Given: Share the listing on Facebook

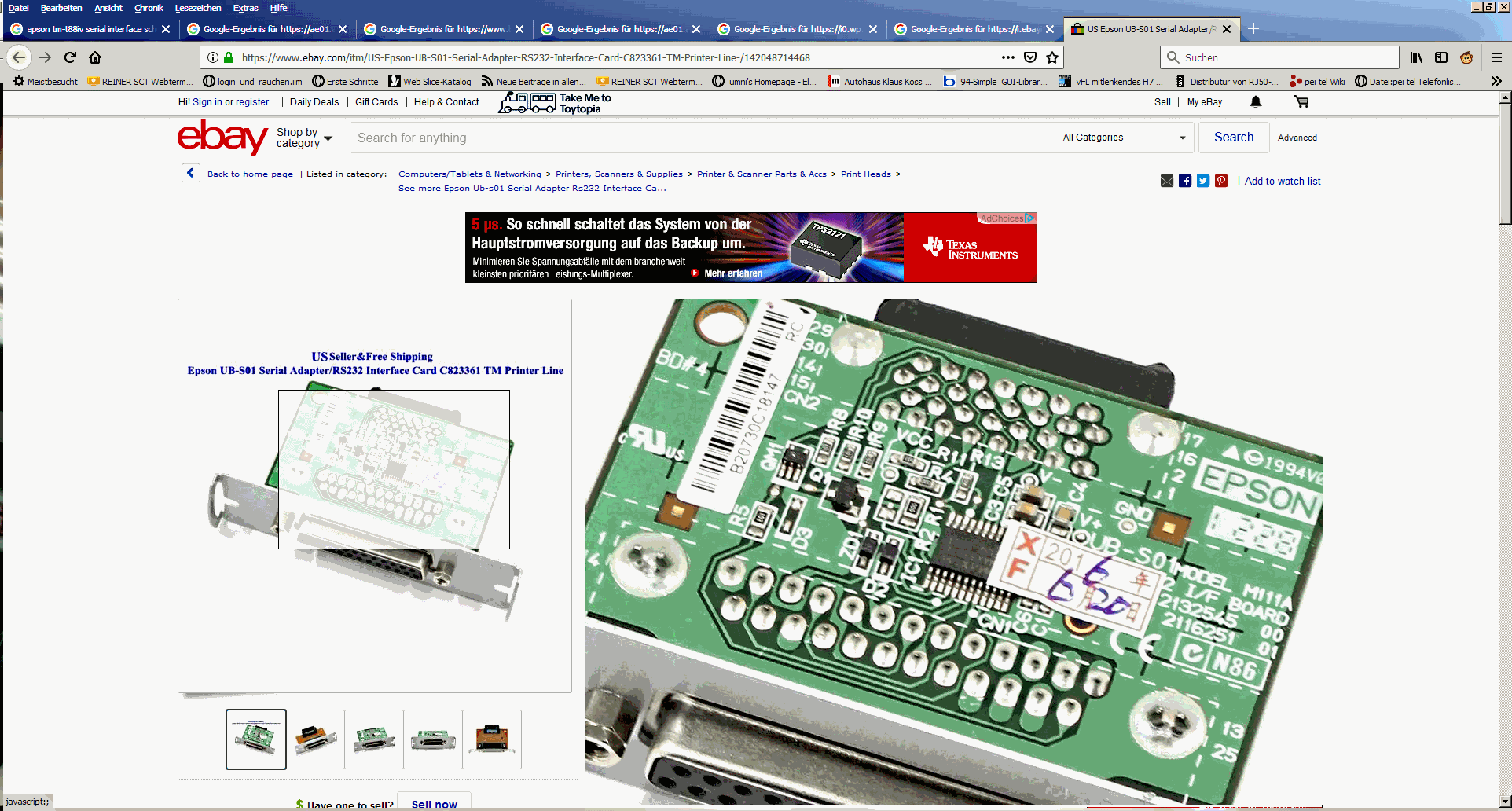Looking at the screenshot, I should [x=1185, y=182].
